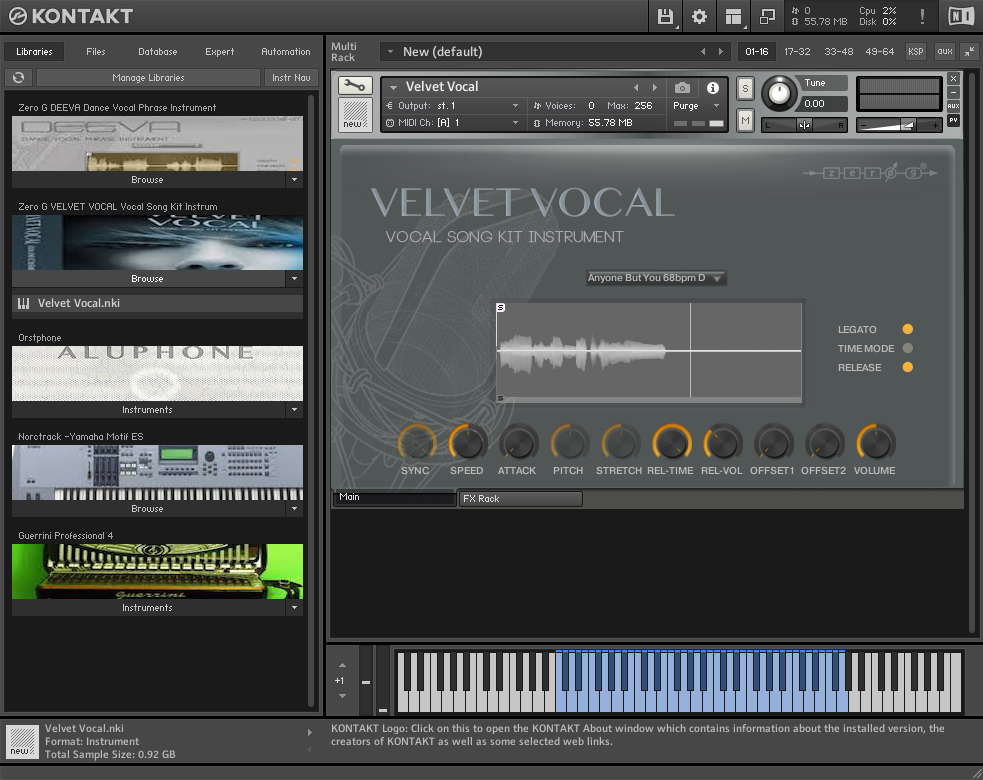Viewport: 983px width, 780px height.
Task: Remove Velvet Vocal instrument from rack
Action: coord(954,78)
